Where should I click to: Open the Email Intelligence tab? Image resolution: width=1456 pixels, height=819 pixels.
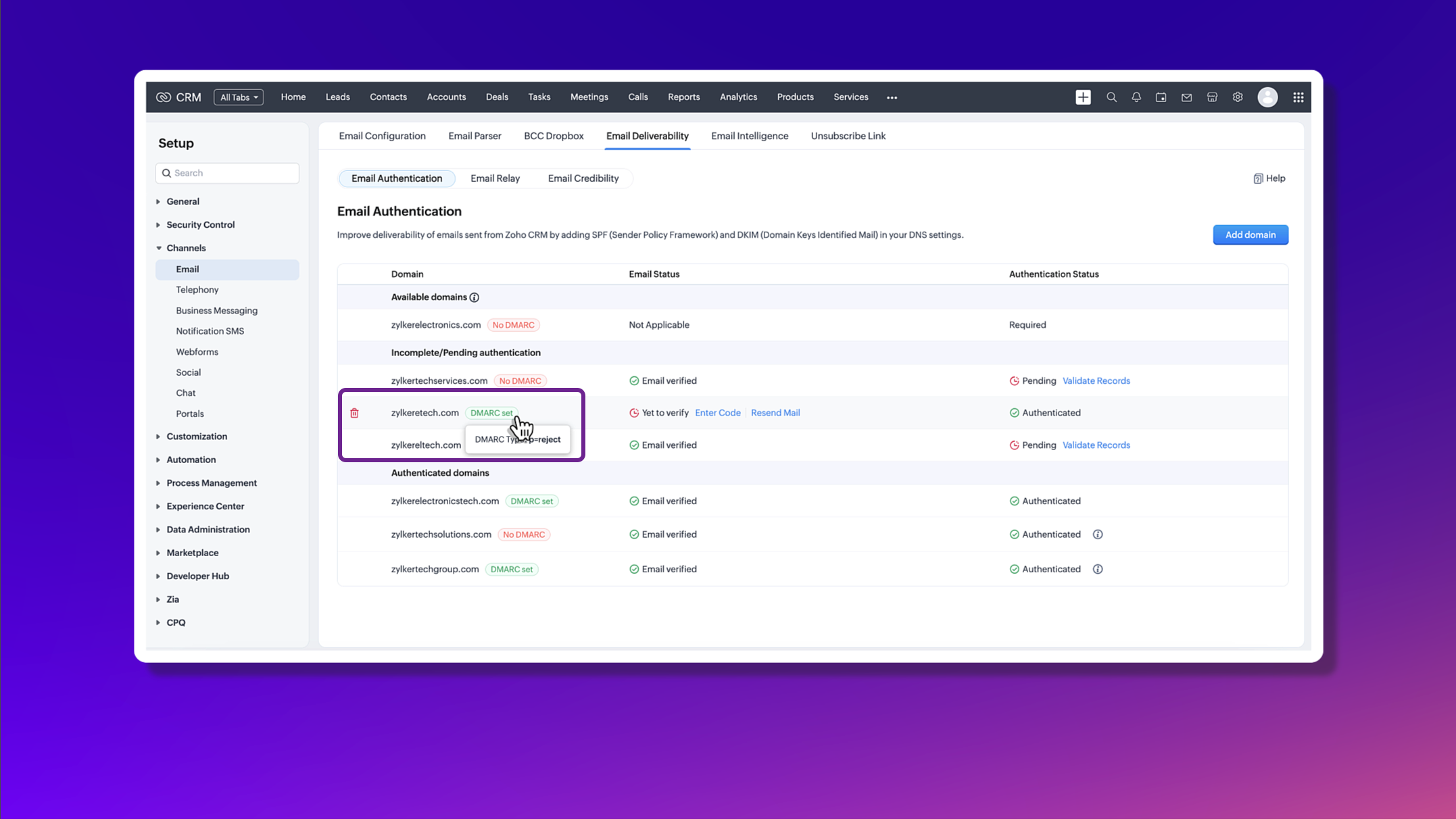click(x=749, y=136)
